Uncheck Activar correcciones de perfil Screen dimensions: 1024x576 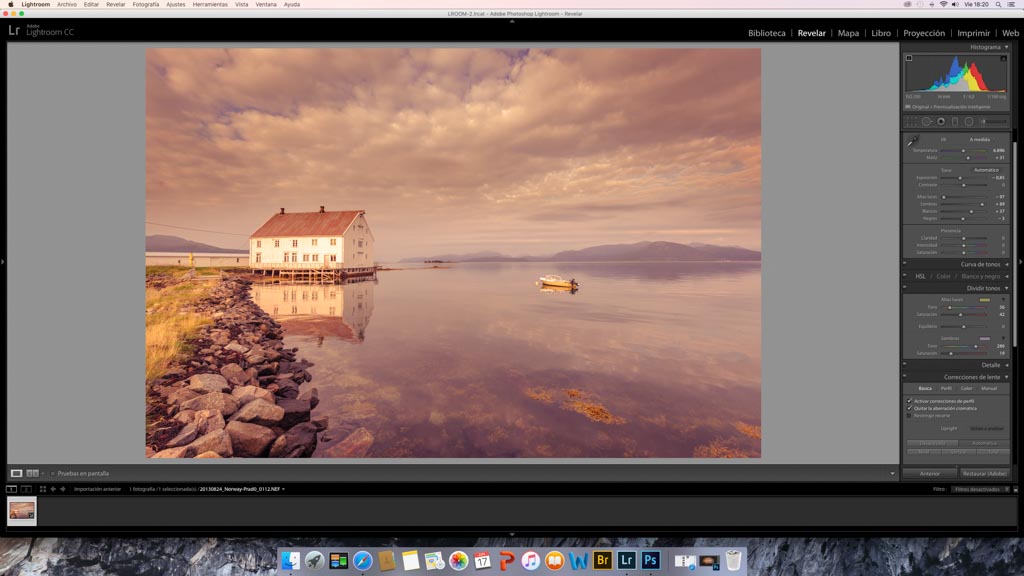[909, 401]
